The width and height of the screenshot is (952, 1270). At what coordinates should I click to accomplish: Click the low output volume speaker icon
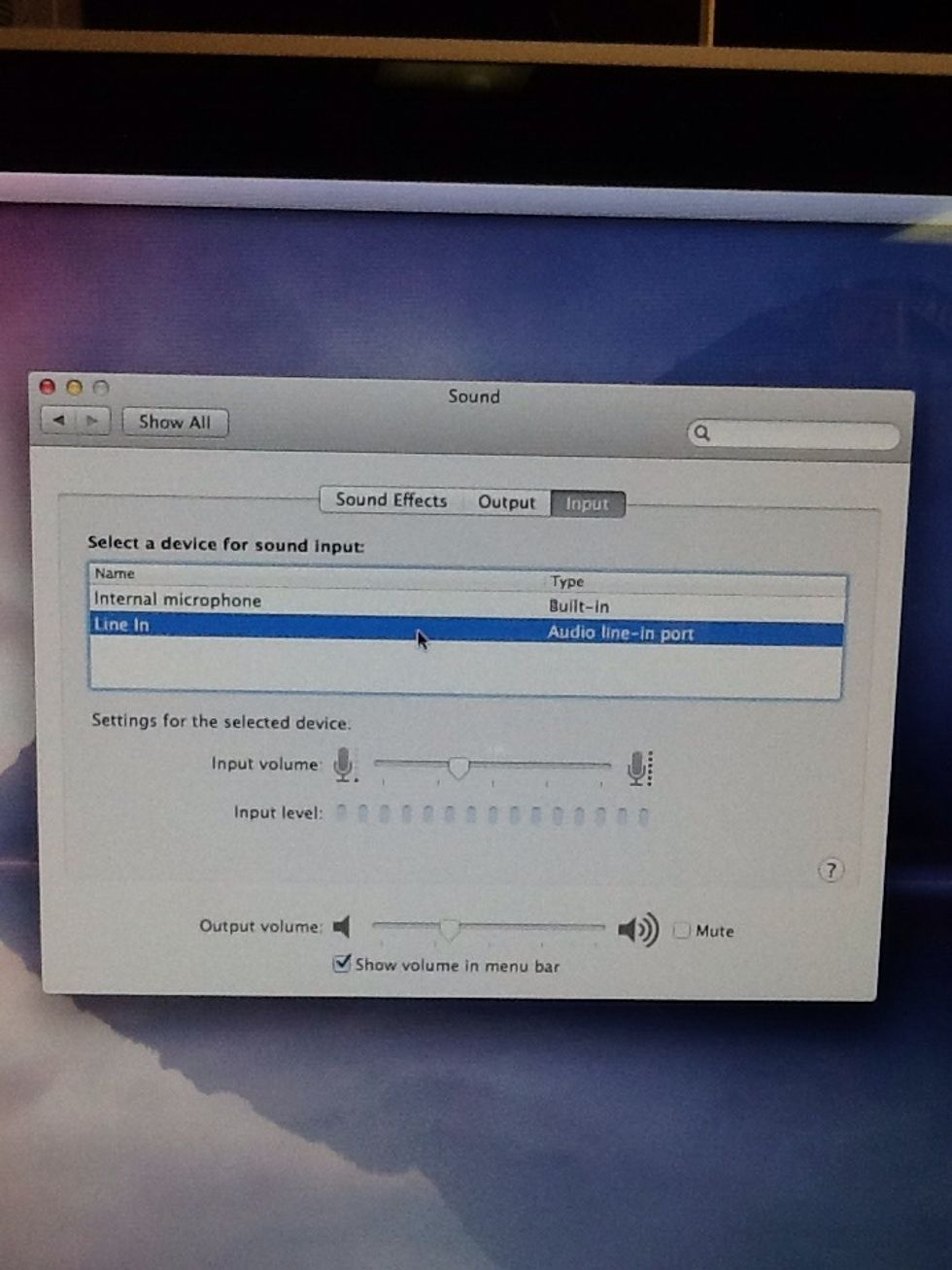pyautogui.click(x=341, y=927)
